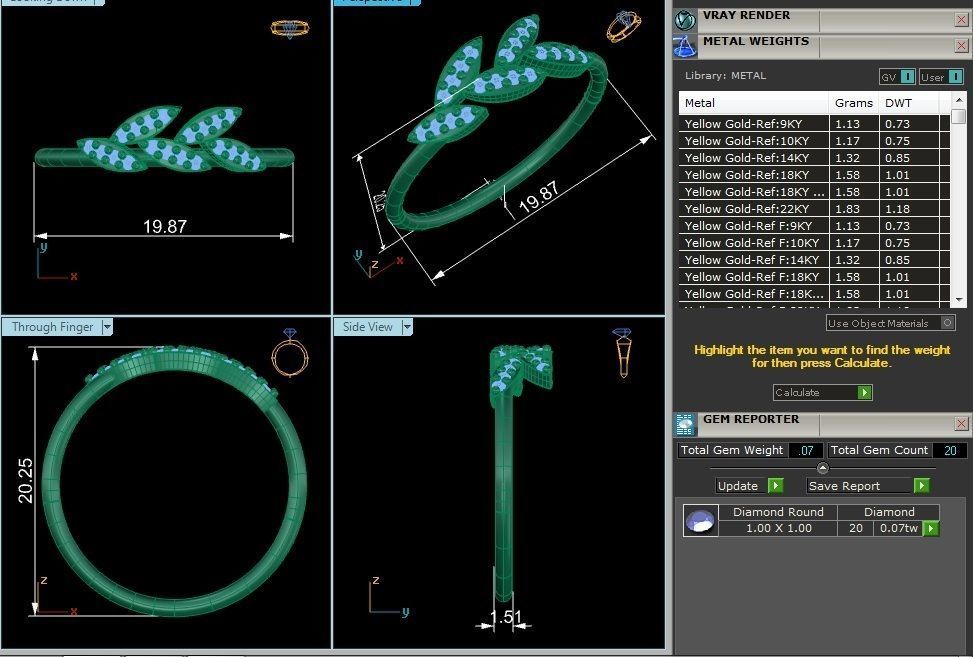Screen dimensions: 973x657
Task: Click the ring icon in the Through Finger viewport
Action: click(288, 358)
